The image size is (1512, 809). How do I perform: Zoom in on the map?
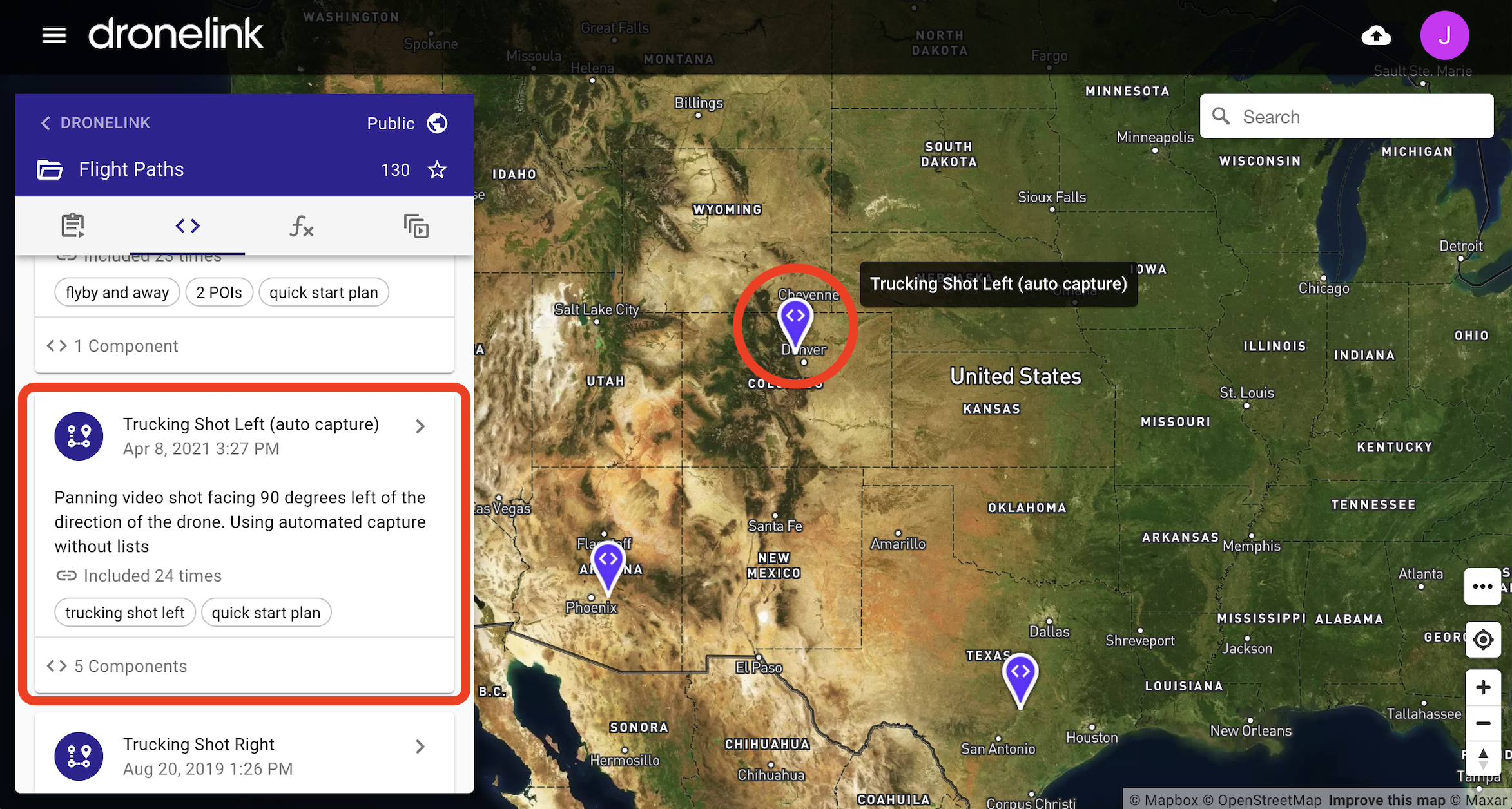[1483, 688]
